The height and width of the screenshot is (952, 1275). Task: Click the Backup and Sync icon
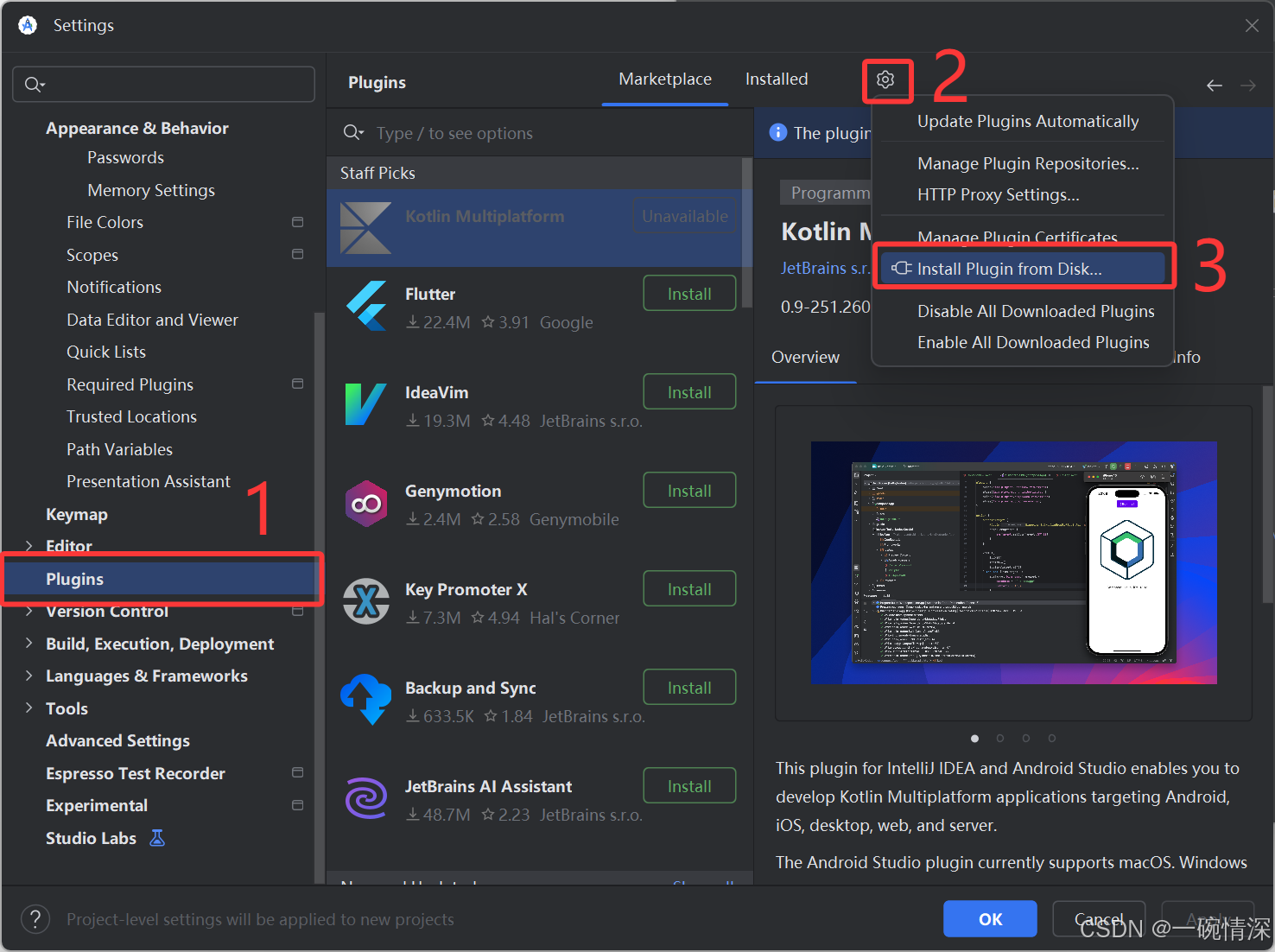[366, 699]
